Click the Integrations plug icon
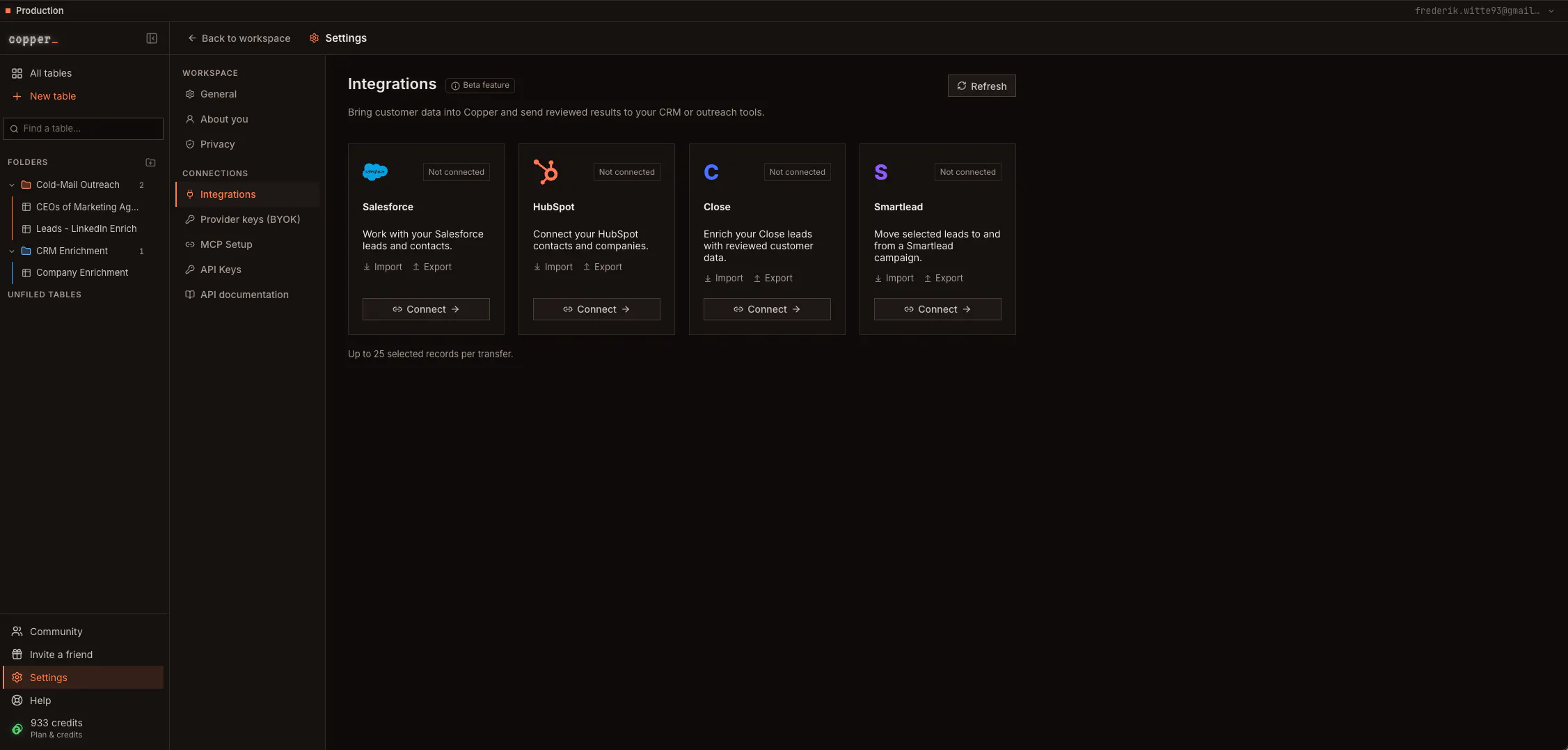 pyautogui.click(x=190, y=194)
